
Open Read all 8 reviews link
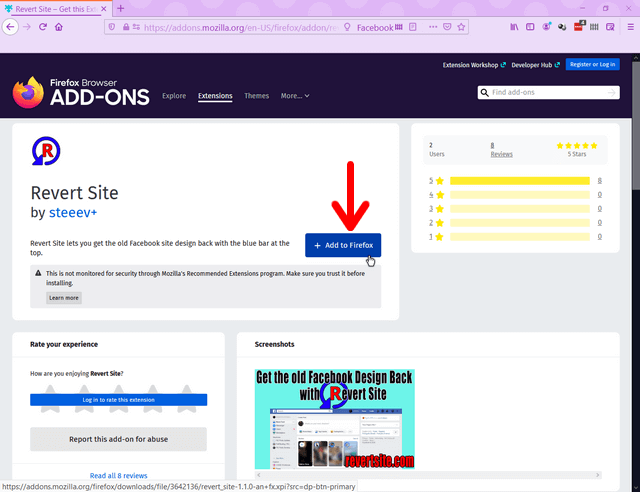(x=118, y=476)
